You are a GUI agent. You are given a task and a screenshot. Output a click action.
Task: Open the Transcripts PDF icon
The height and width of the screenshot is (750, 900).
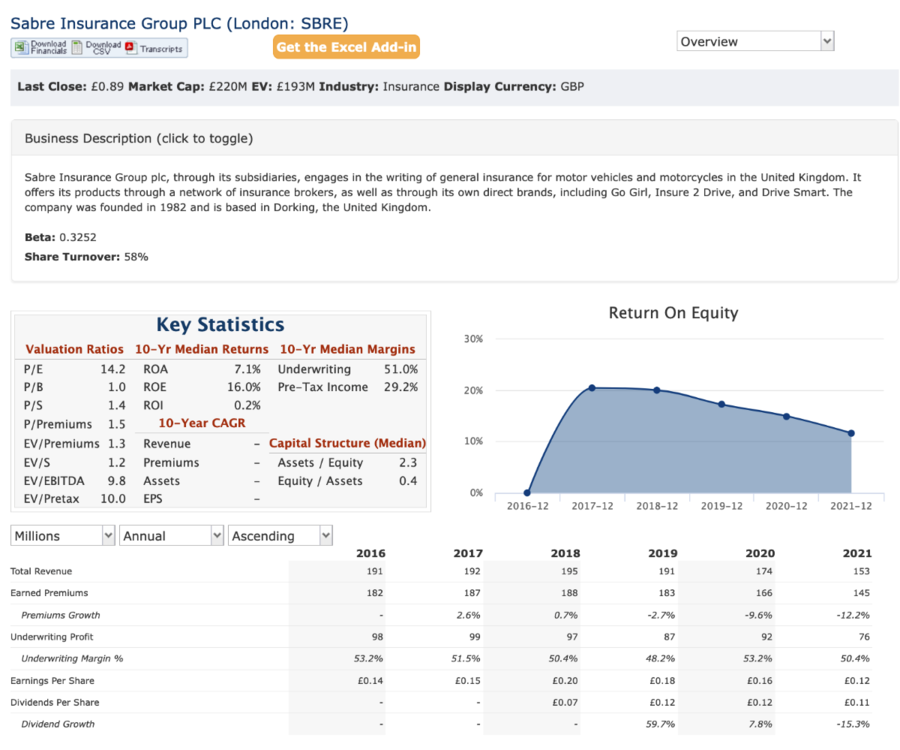(131, 48)
